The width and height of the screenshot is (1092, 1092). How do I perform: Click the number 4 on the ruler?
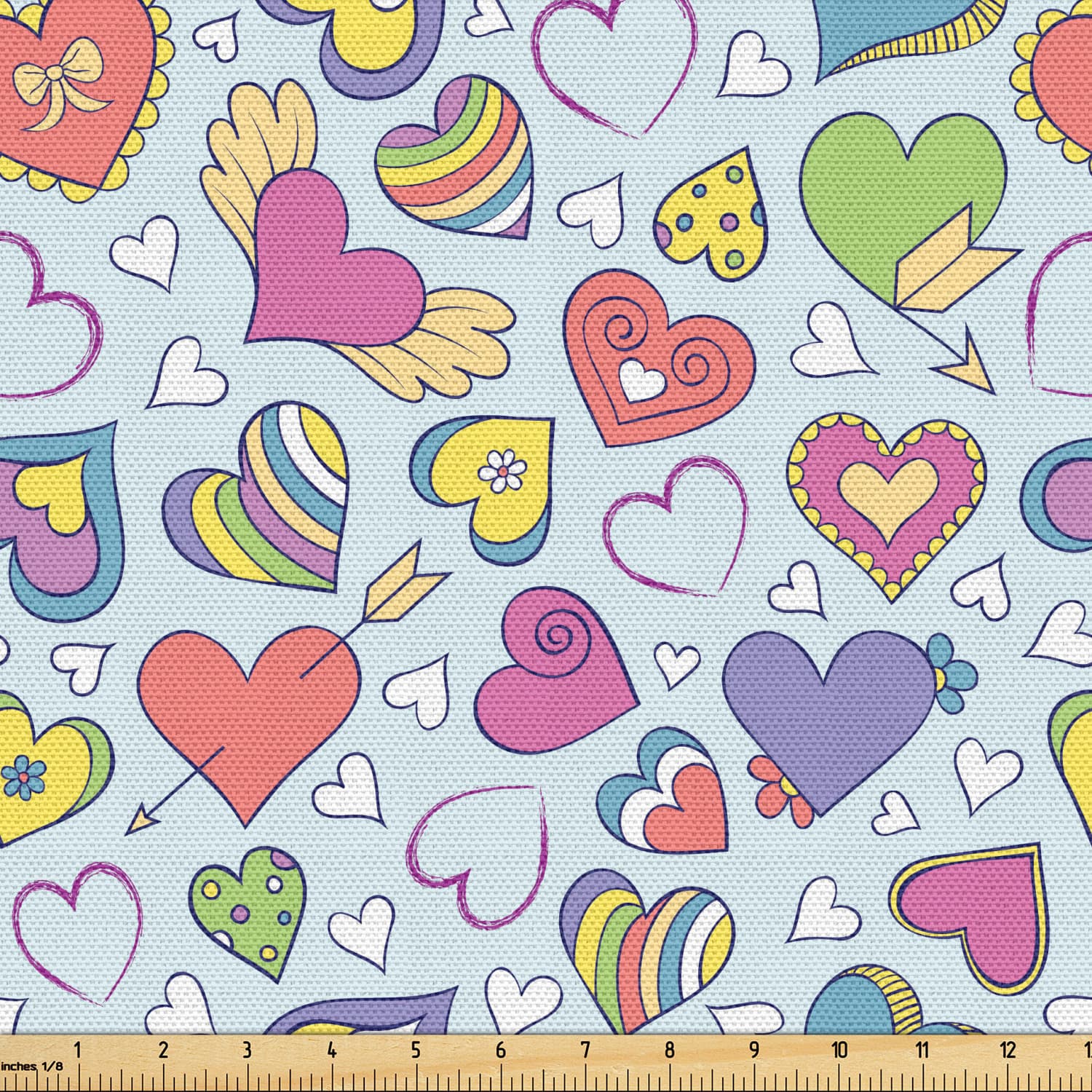[x=331, y=1050]
